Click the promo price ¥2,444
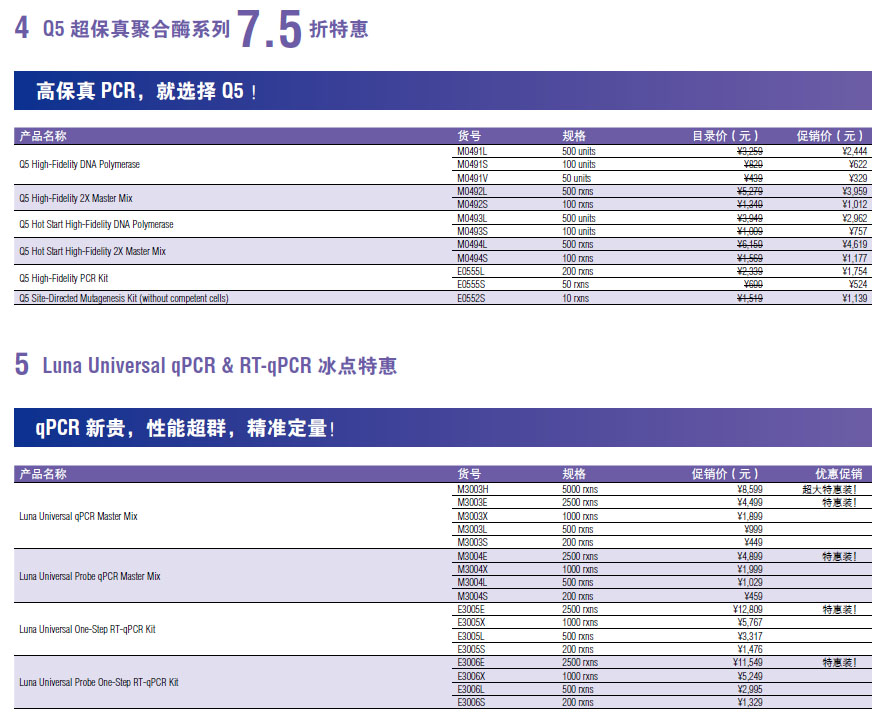 pos(855,151)
